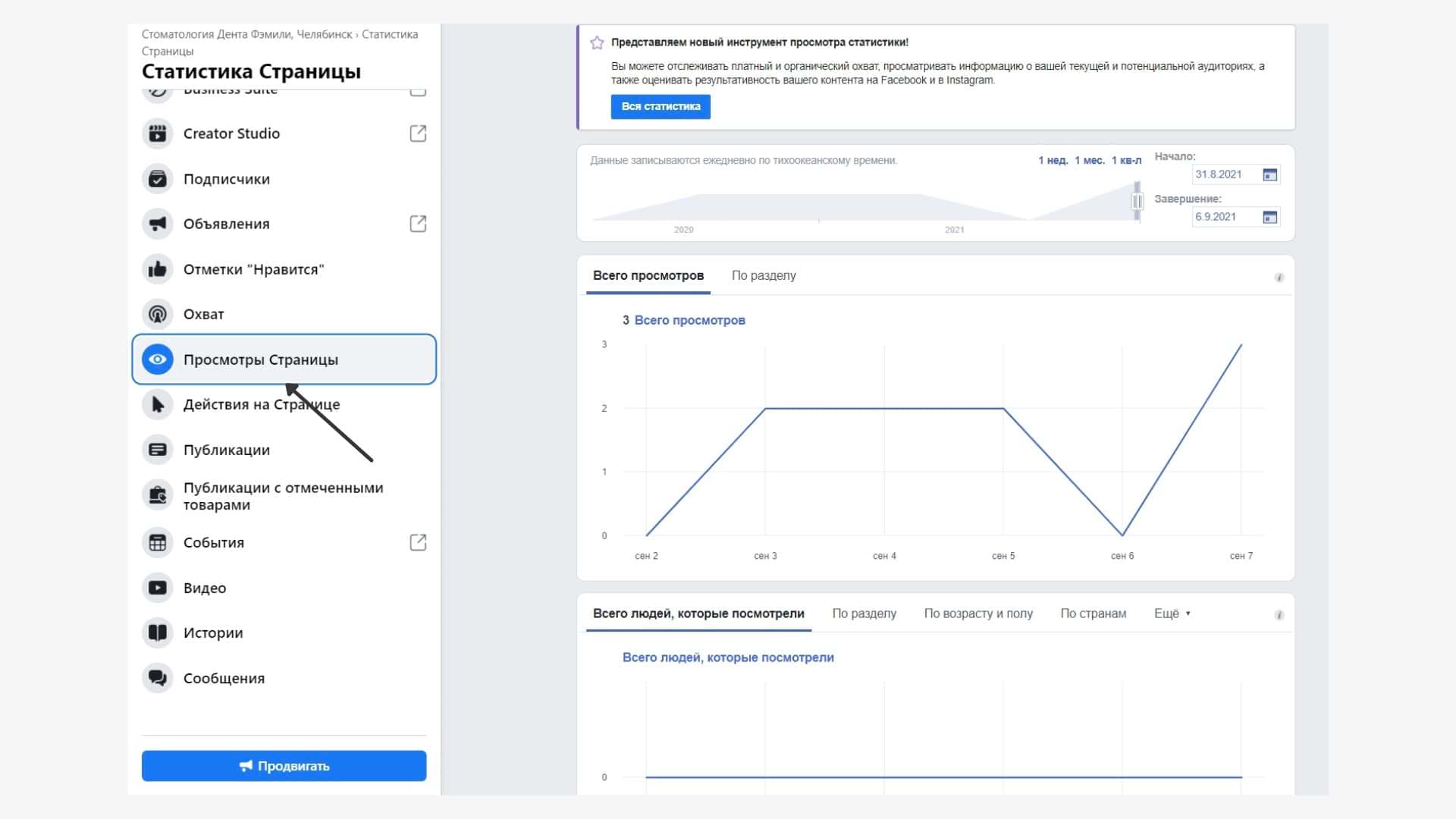
Task: Open external link icon beside Creator Studio
Action: click(x=418, y=133)
